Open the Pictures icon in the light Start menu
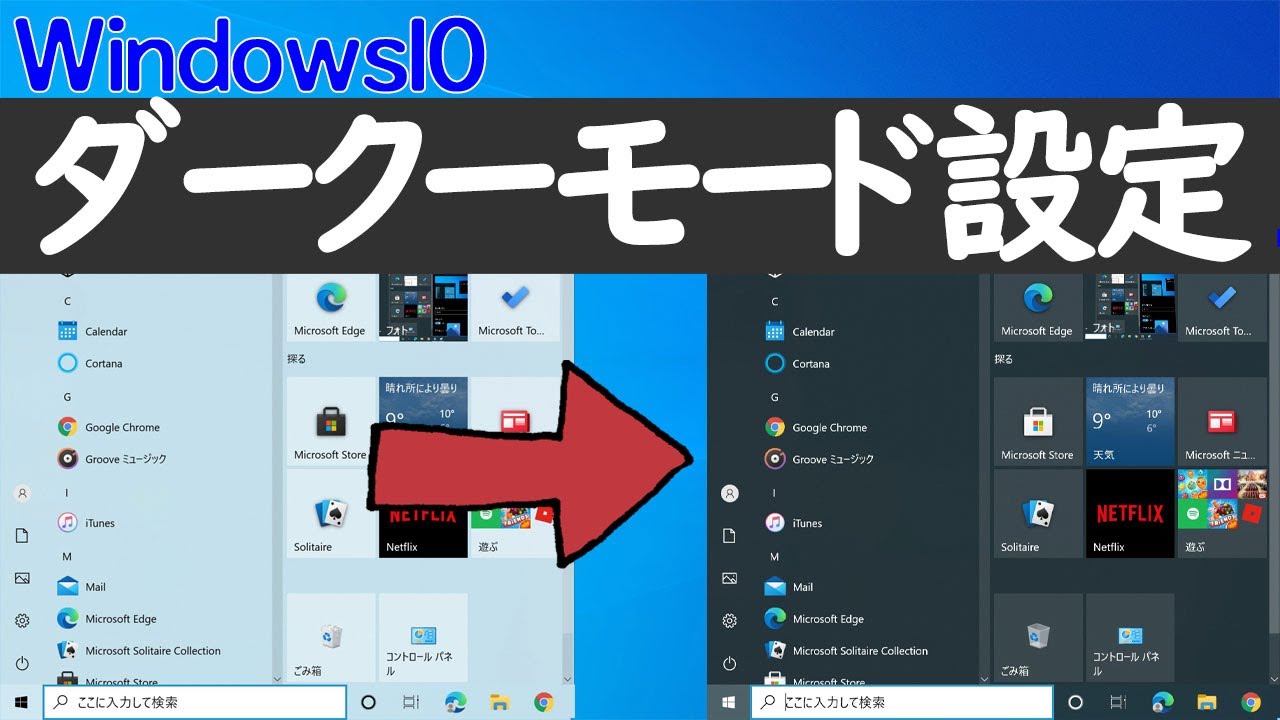 22,578
